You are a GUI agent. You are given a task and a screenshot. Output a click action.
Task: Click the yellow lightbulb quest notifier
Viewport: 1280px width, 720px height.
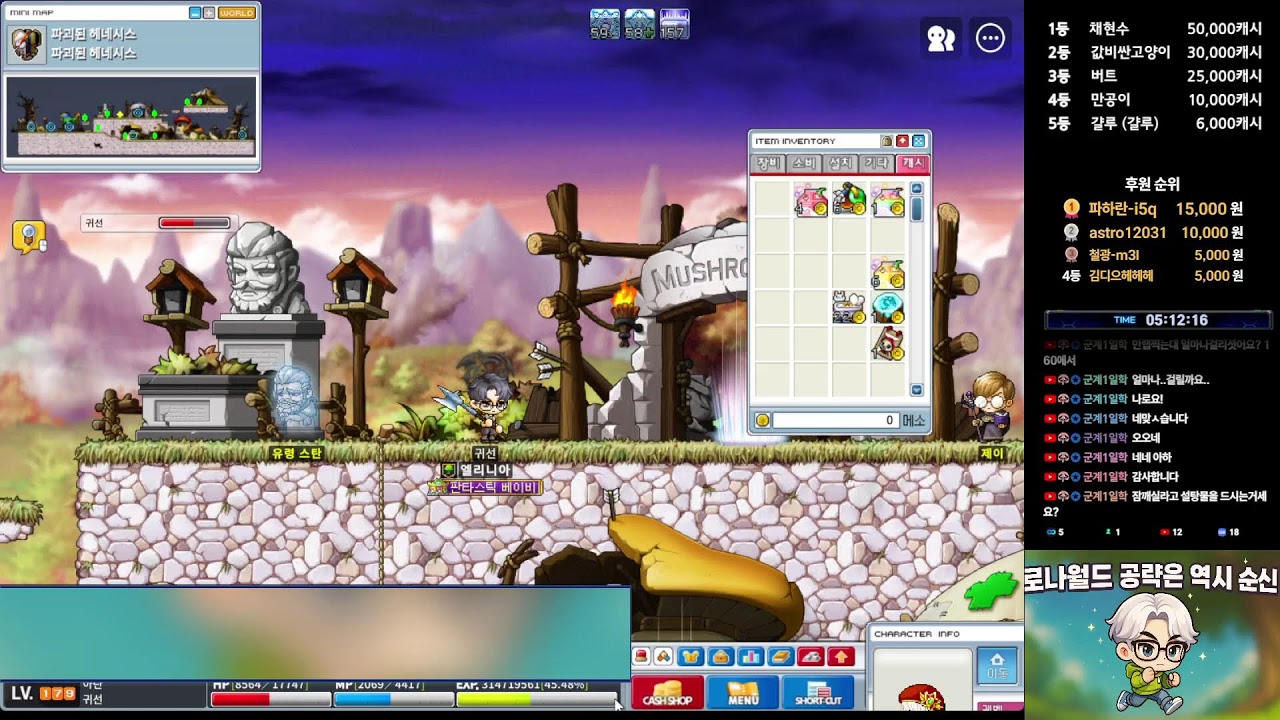coord(28,237)
